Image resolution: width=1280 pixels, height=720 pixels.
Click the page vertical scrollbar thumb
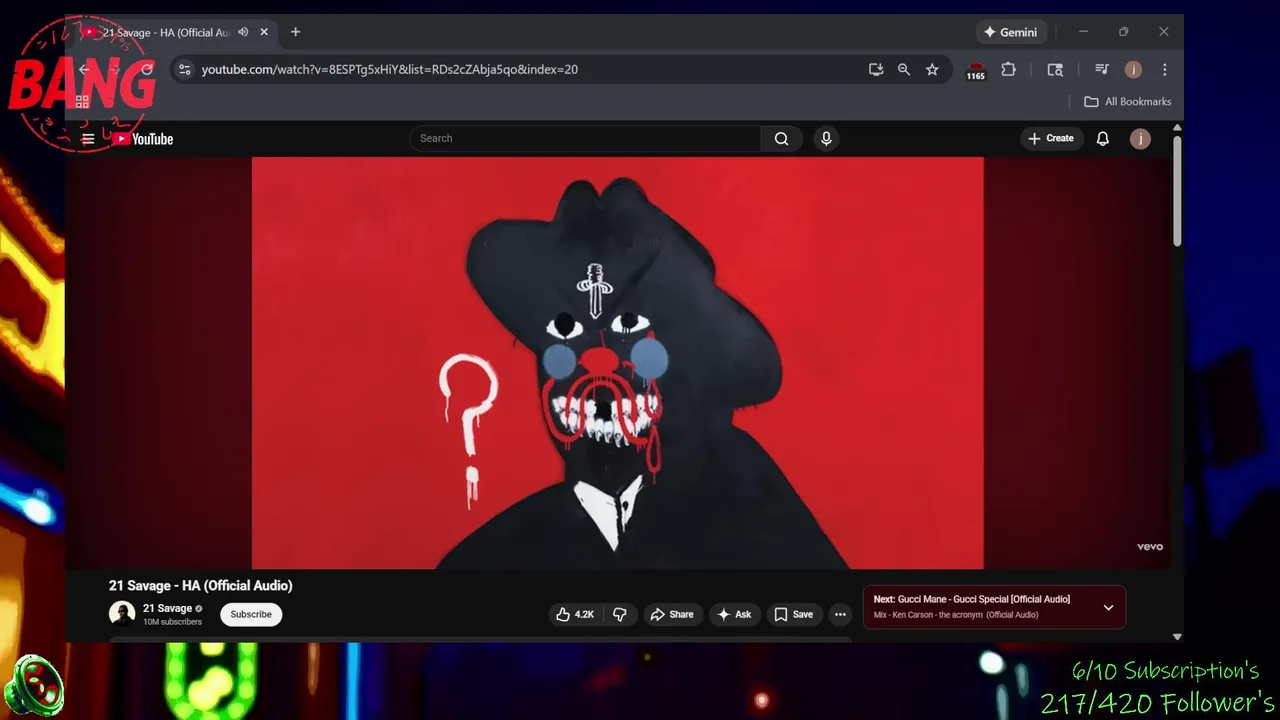[x=1177, y=190]
